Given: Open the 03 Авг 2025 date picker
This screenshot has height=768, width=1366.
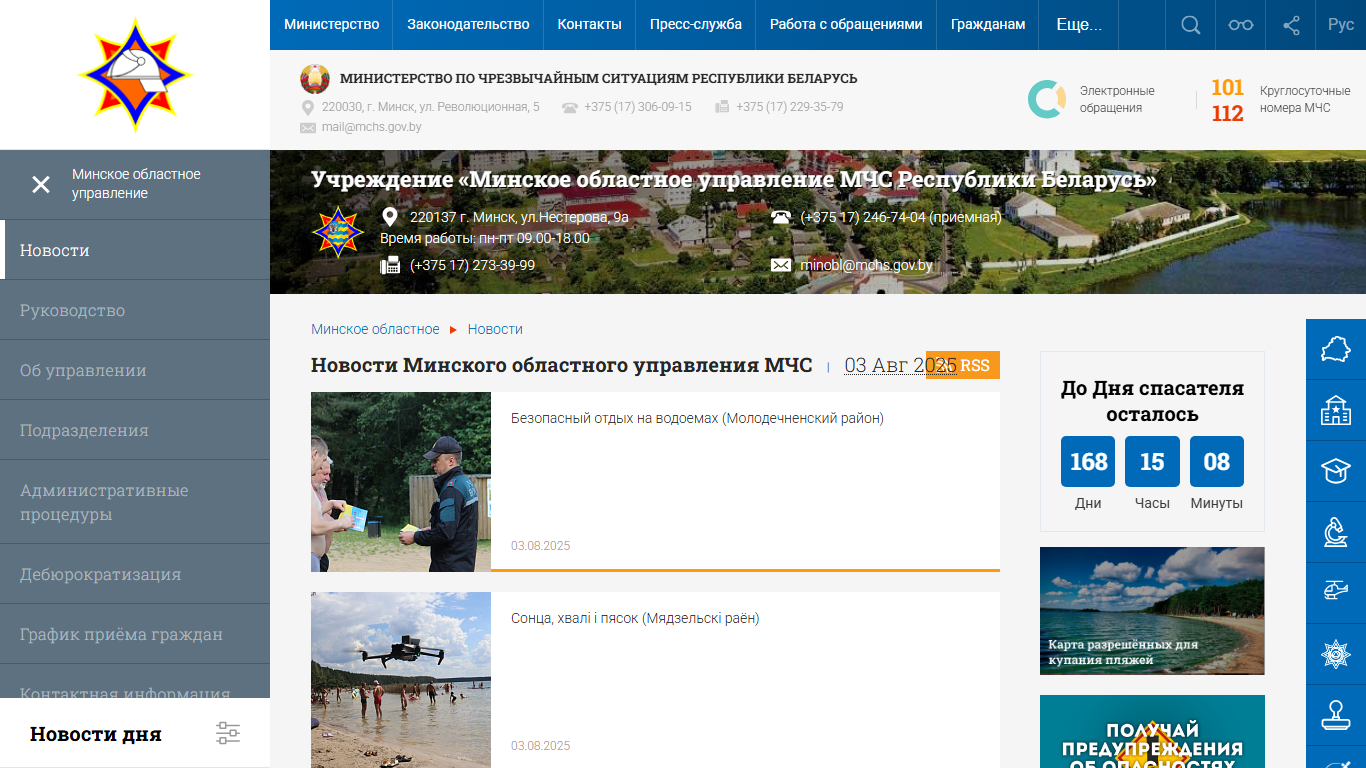Looking at the screenshot, I should (x=900, y=366).
